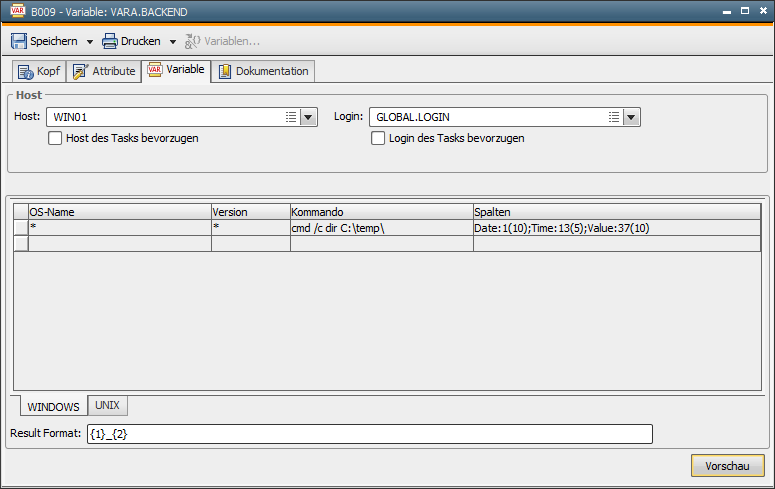The image size is (775, 489).
Task: Switch to the UNIX tab
Action: [108, 406]
